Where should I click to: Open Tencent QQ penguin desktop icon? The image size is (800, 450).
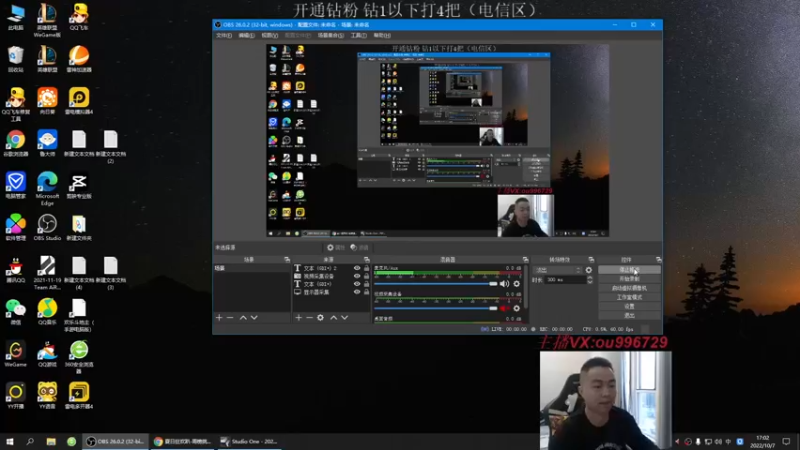click(x=15, y=270)
